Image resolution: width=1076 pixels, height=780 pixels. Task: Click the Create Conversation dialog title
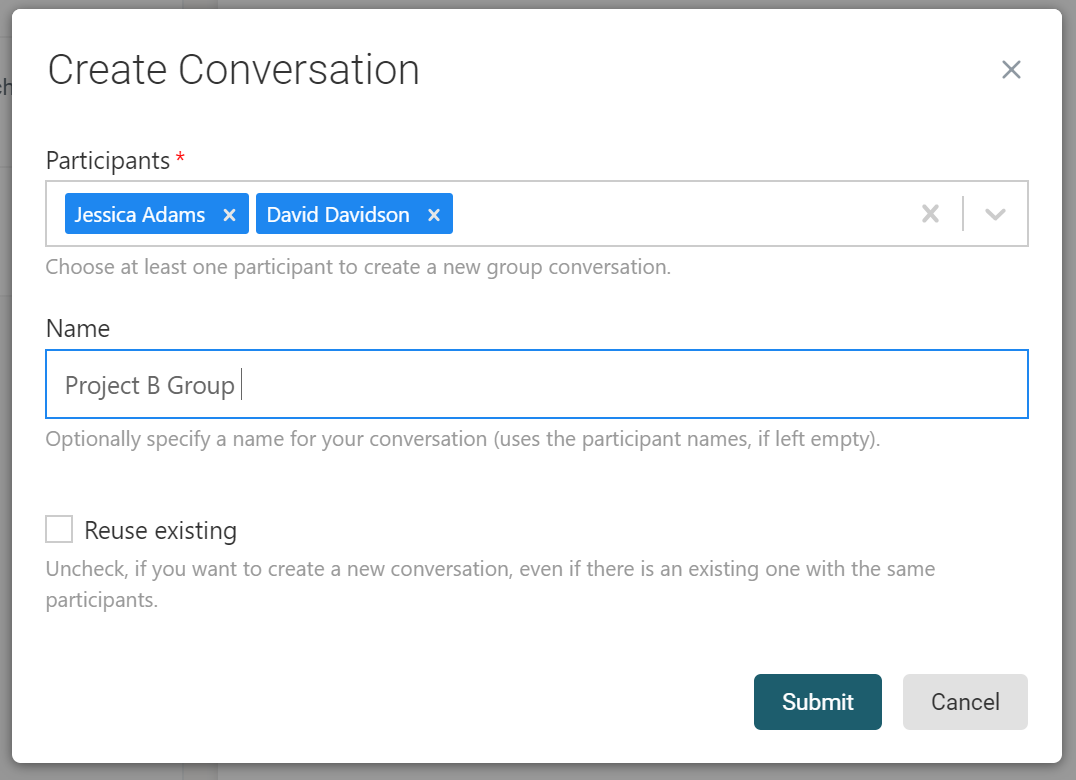coord(234,70)
